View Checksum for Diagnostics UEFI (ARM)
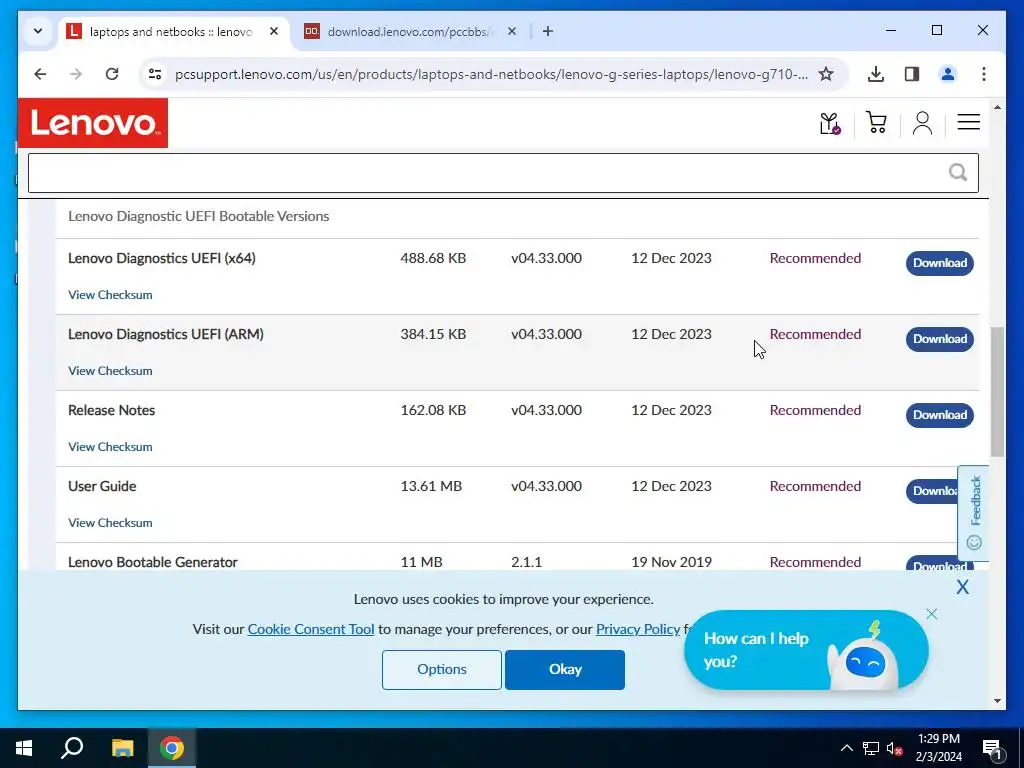Image resolution: width=1024 pixels, height=768 pixels. [110, 370]
